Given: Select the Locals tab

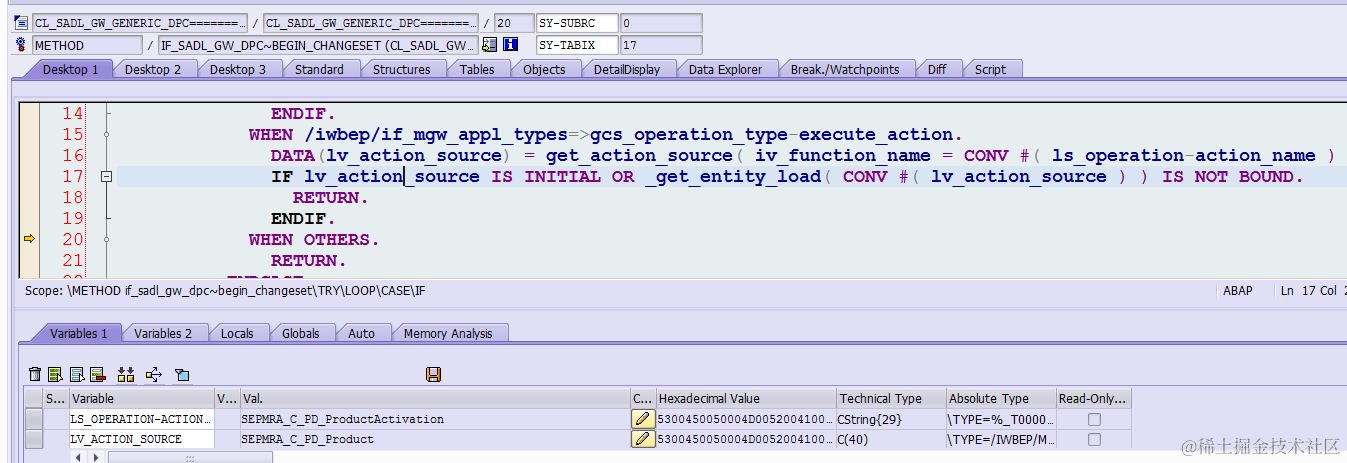Looking at the screenshot, I should click(237, 333).
